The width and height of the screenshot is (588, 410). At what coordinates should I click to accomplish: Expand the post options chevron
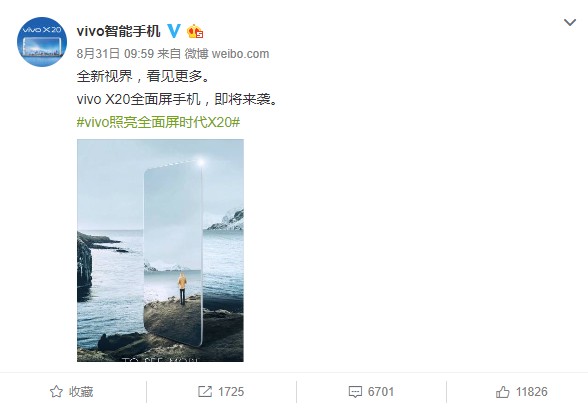570,22
